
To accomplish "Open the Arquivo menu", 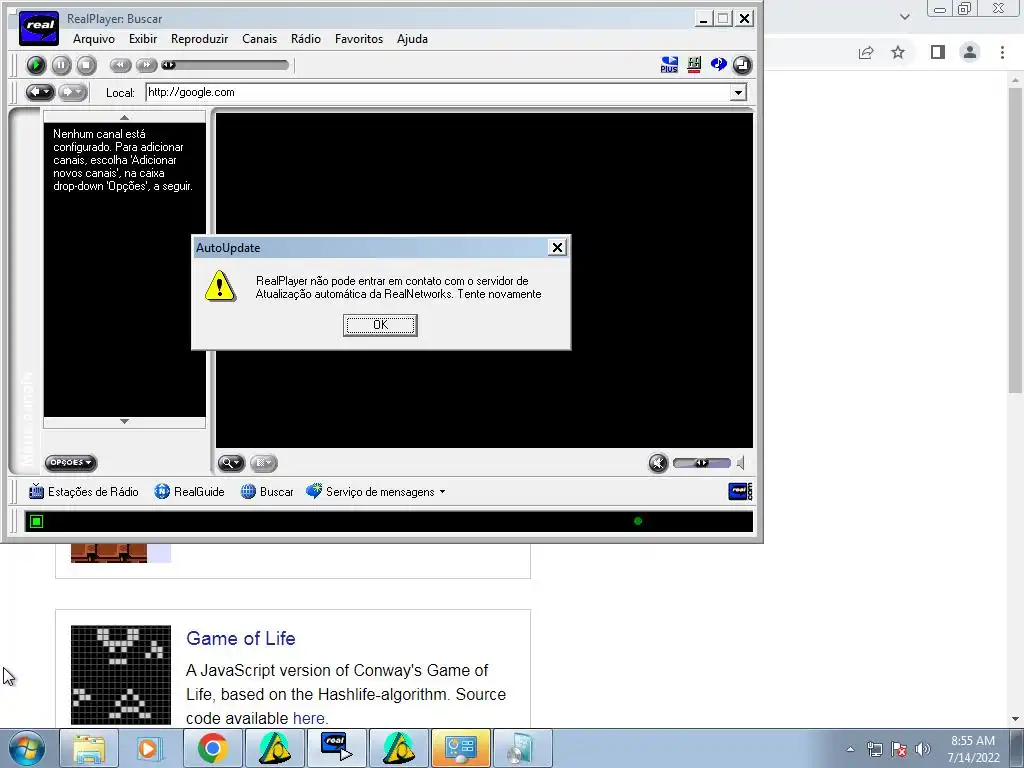I will [x=93, y=39].
